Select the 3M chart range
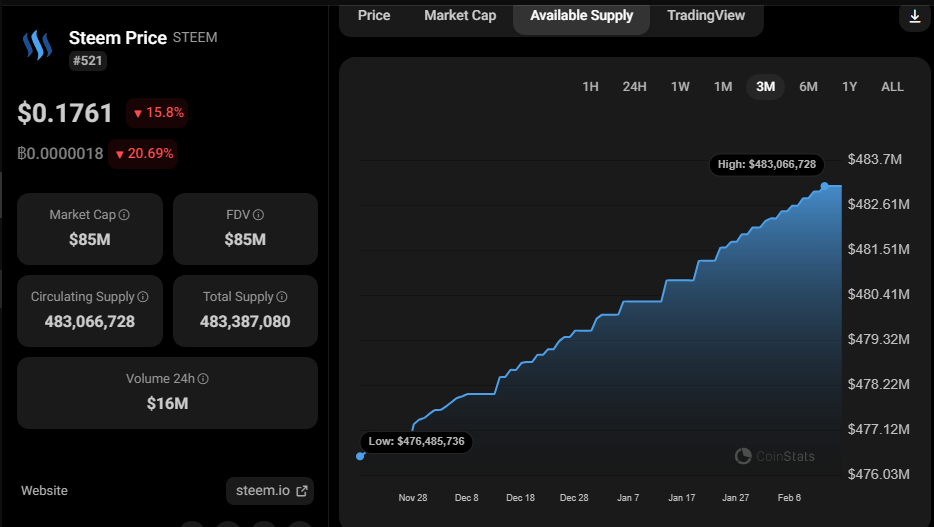 (x=765, y=87)
